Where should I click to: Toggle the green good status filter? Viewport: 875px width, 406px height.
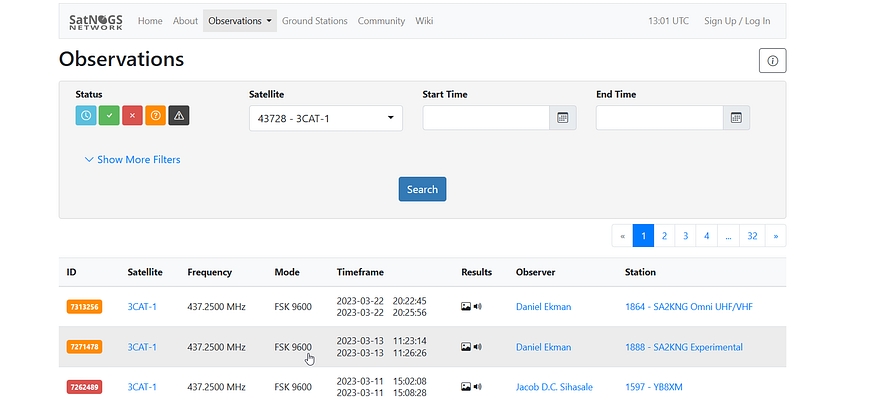pos(109,116)
